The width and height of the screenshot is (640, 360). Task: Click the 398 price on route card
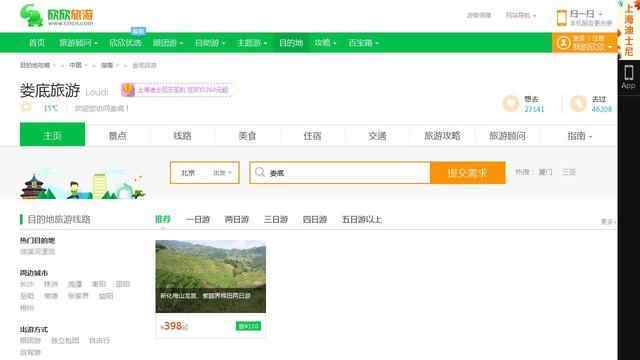pos(173,326)
